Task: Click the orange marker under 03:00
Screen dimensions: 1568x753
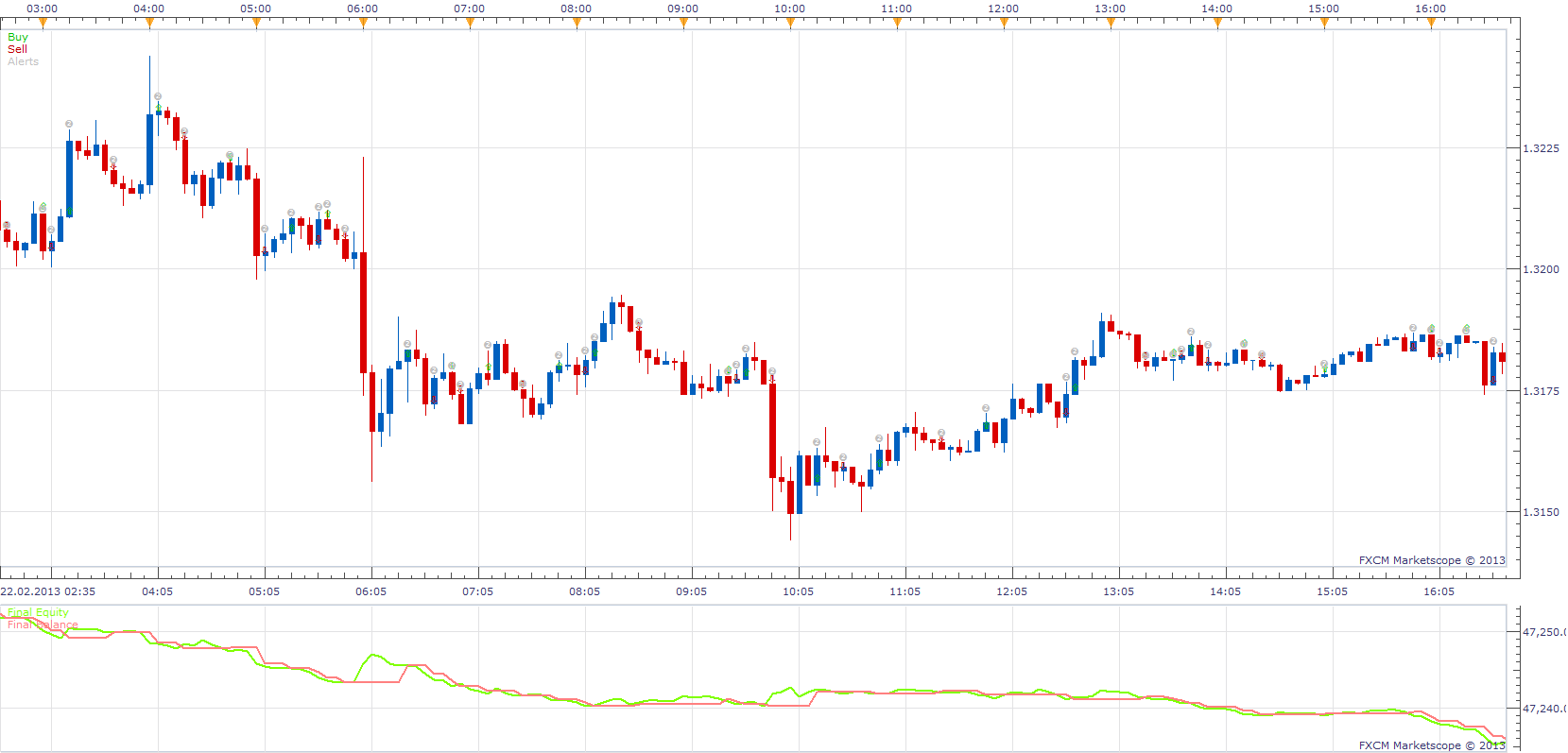Action: [x=43, y=24]
